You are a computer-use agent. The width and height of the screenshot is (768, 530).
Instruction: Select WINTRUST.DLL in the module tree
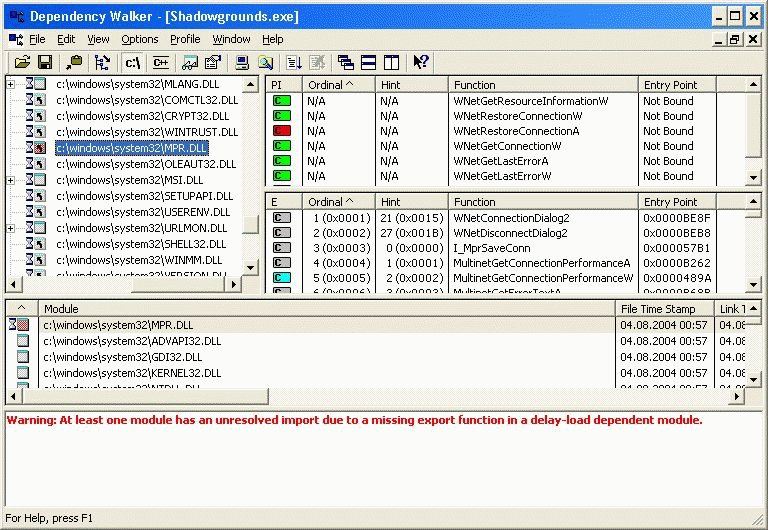[x=147, y=132]
